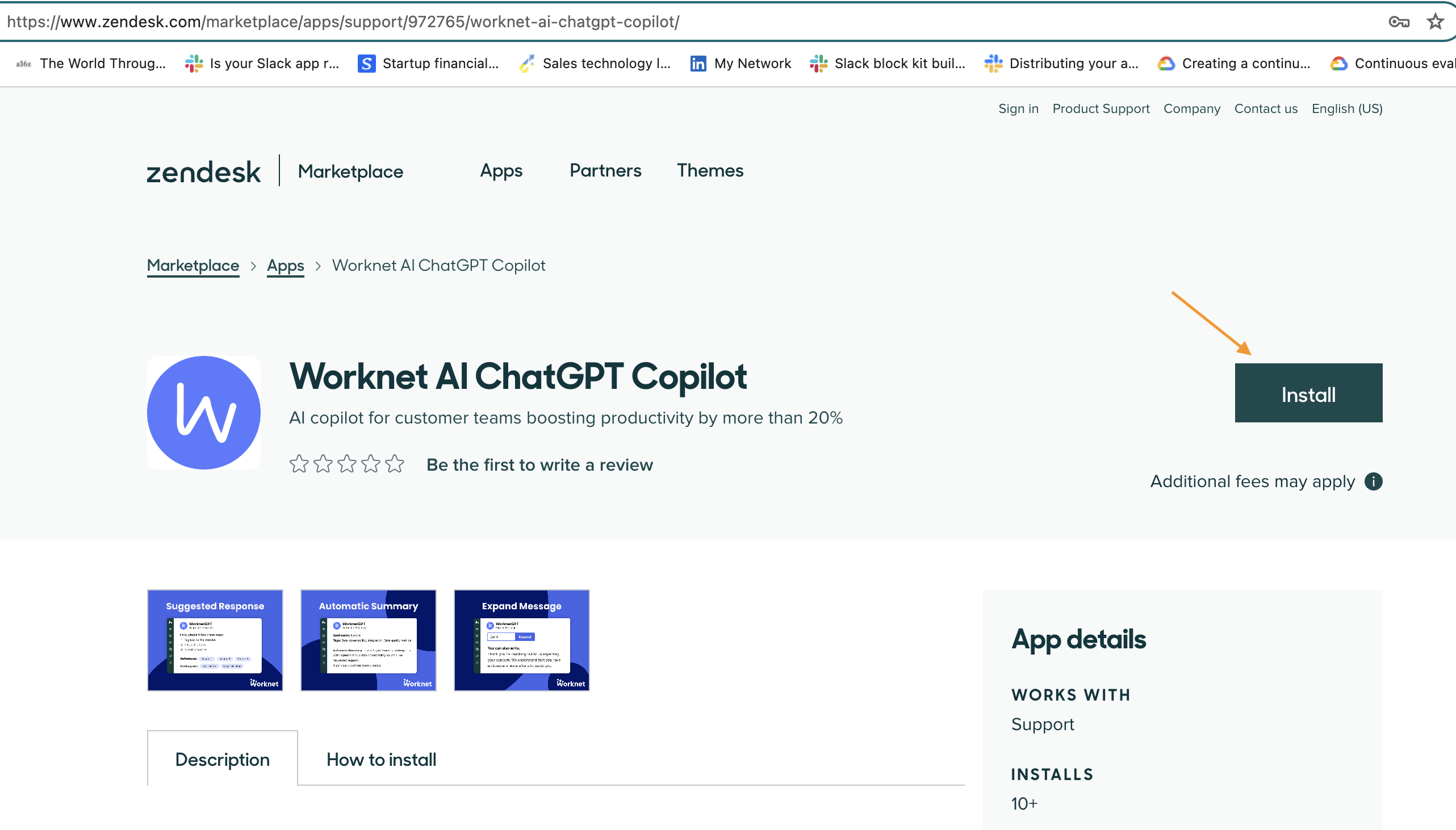The image size is (1456, 830).
Task: Open the Contact us link
Action: pos(1266,108)
